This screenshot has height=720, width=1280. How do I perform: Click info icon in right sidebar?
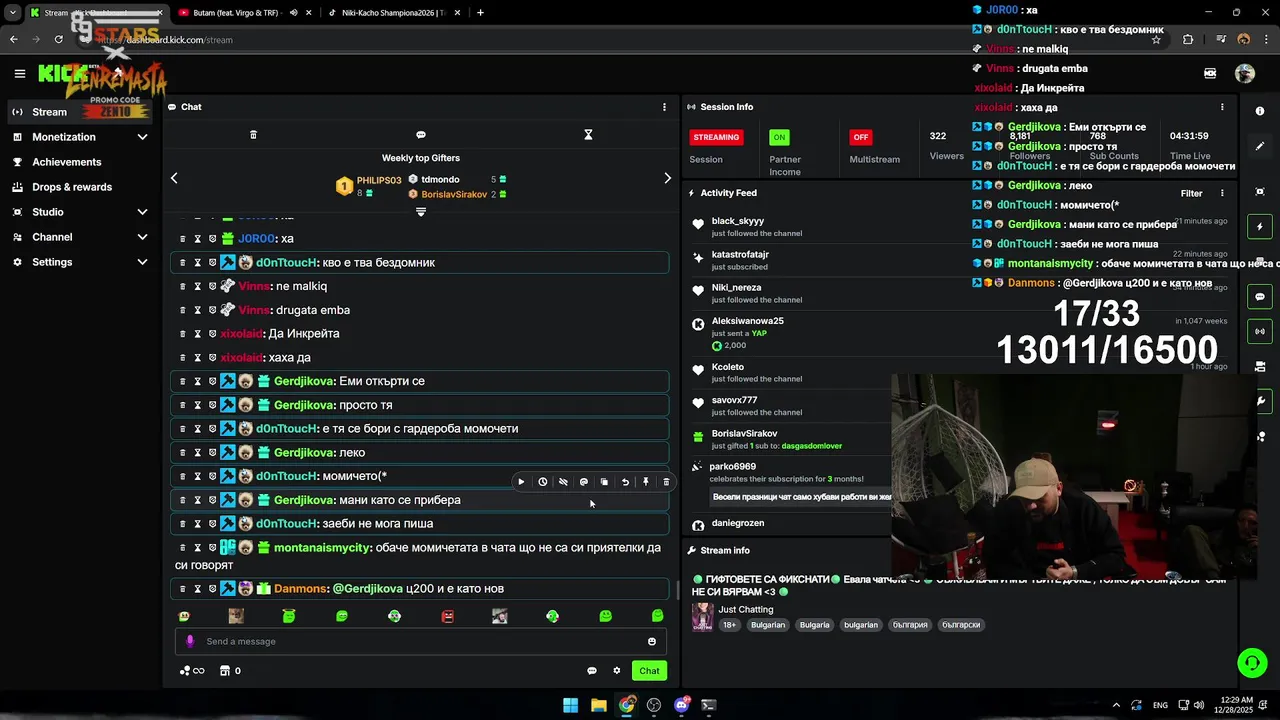pyautogui.click(x=1260, y=111)
